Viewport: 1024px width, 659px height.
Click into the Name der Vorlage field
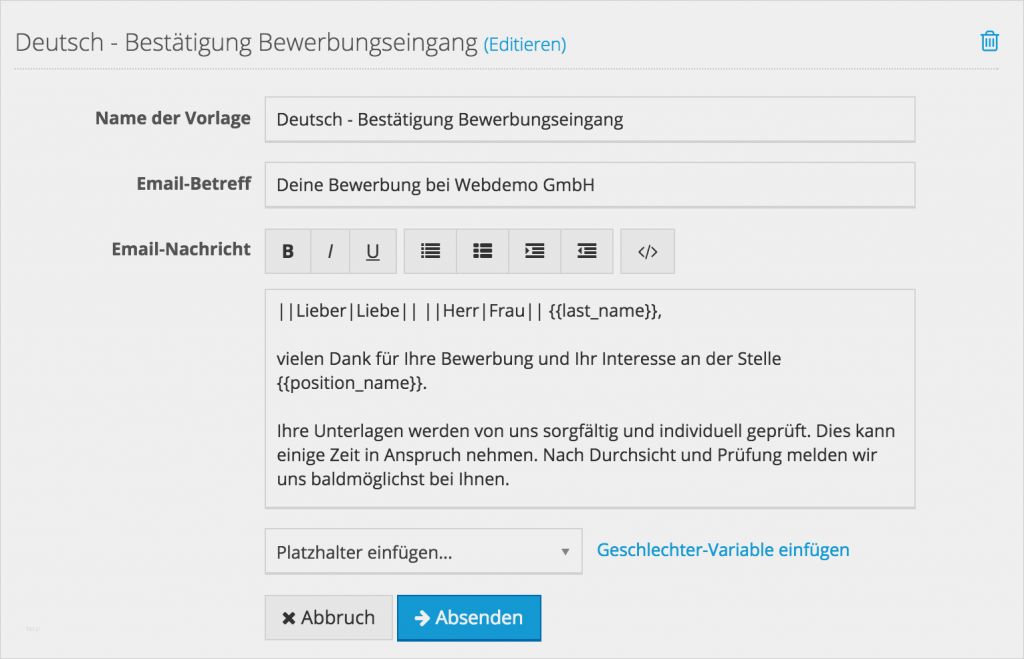(590, 118)
